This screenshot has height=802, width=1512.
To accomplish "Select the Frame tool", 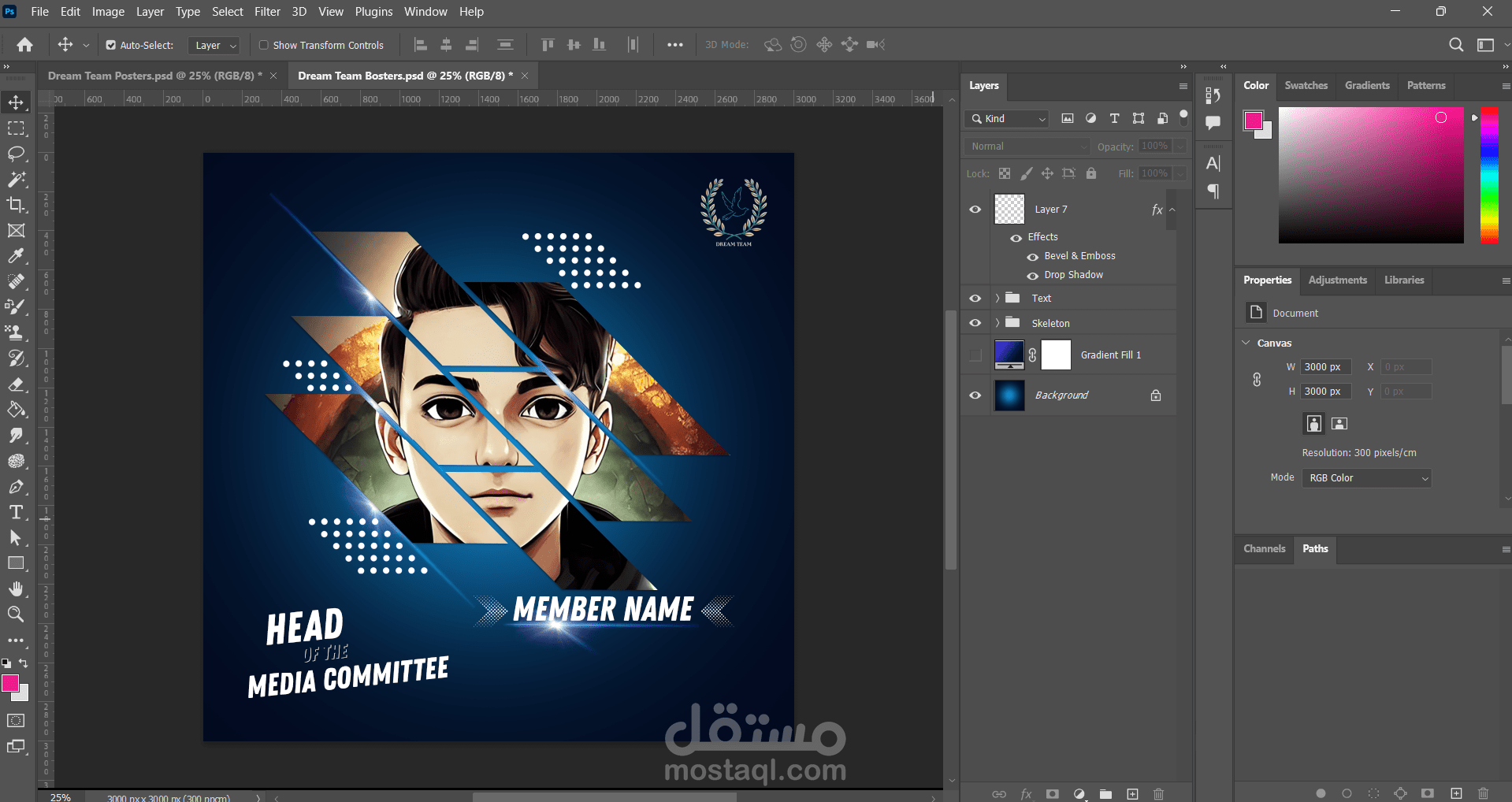I will click(x=16, y=231).
